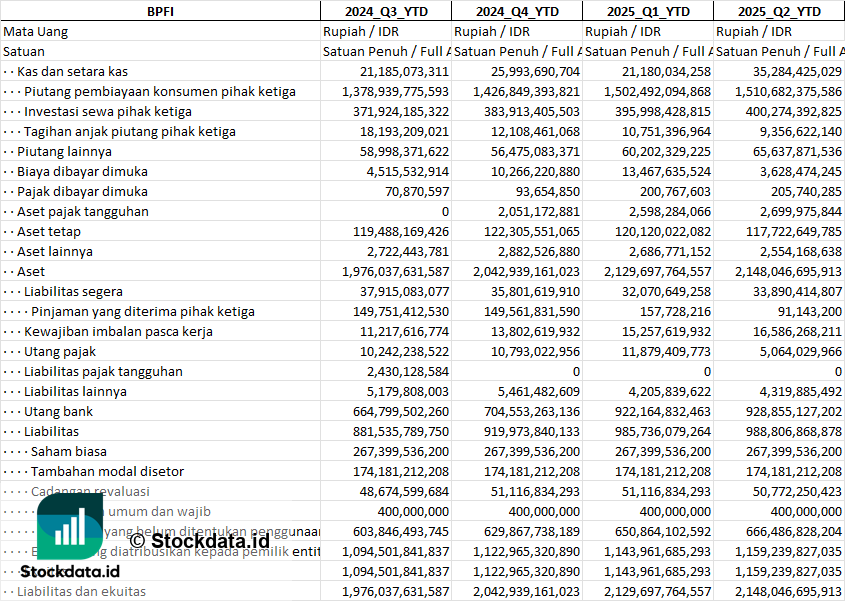Select the 2025_Q1_YTD column header
Viewport: 845px width, 601px height.
[x=647, y=11]
